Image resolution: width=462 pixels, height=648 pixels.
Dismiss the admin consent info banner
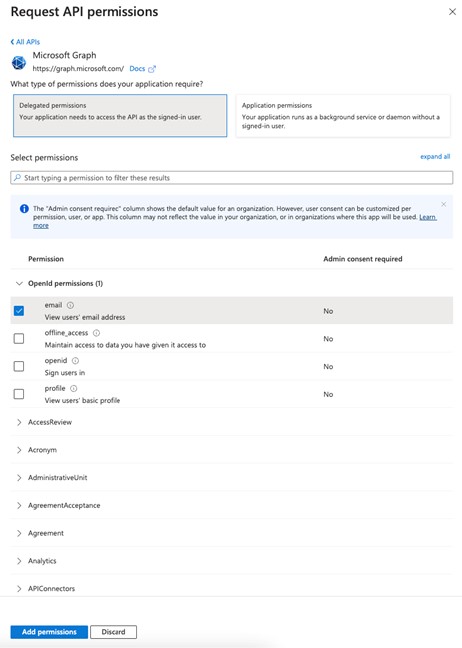click(x=443, y=204)
